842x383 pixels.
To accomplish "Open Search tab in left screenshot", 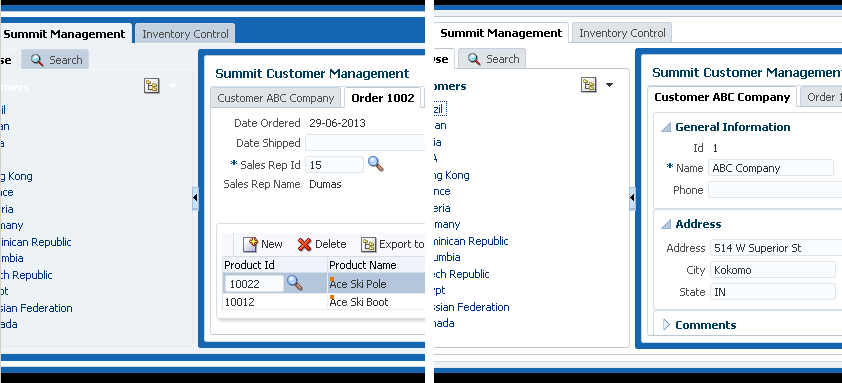I will [x=55, y=60].
